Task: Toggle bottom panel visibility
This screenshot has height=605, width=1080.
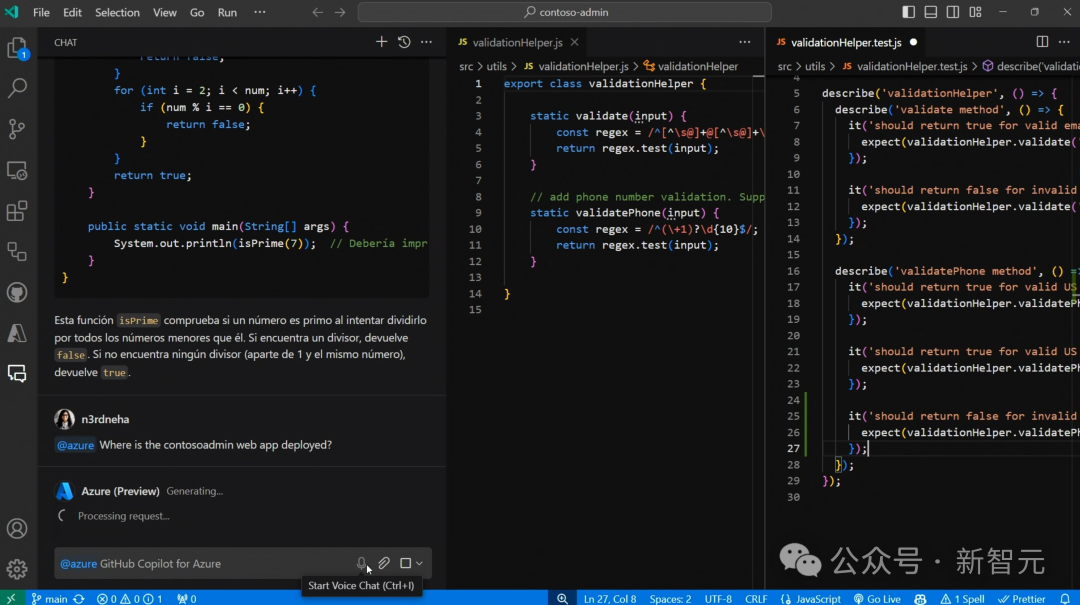Action: pos(931,13)
